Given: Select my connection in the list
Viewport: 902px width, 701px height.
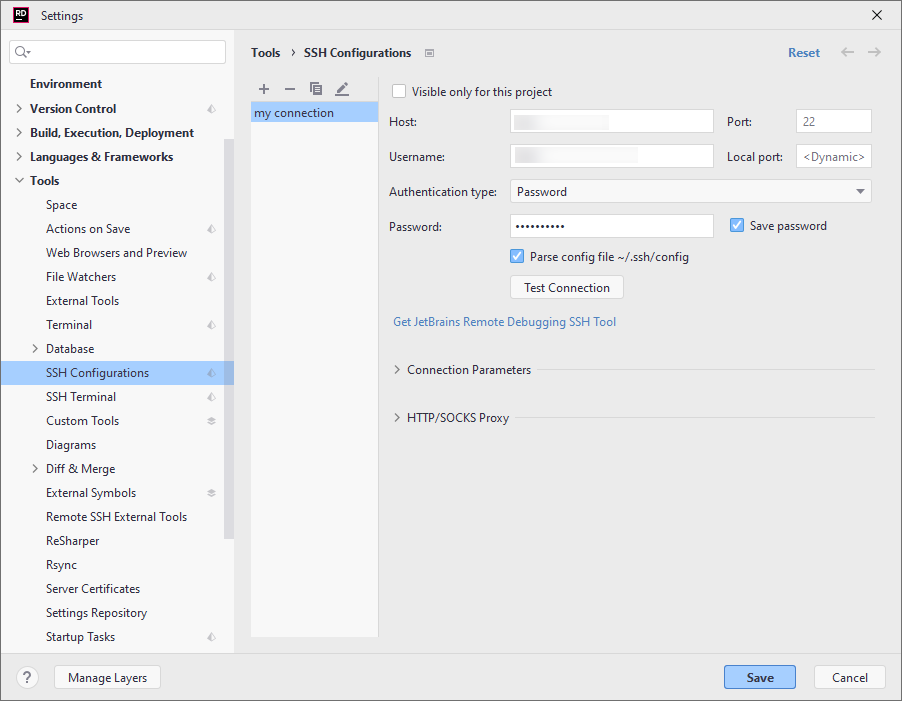Looking at the screenshot, I should [x=291, y=112].
